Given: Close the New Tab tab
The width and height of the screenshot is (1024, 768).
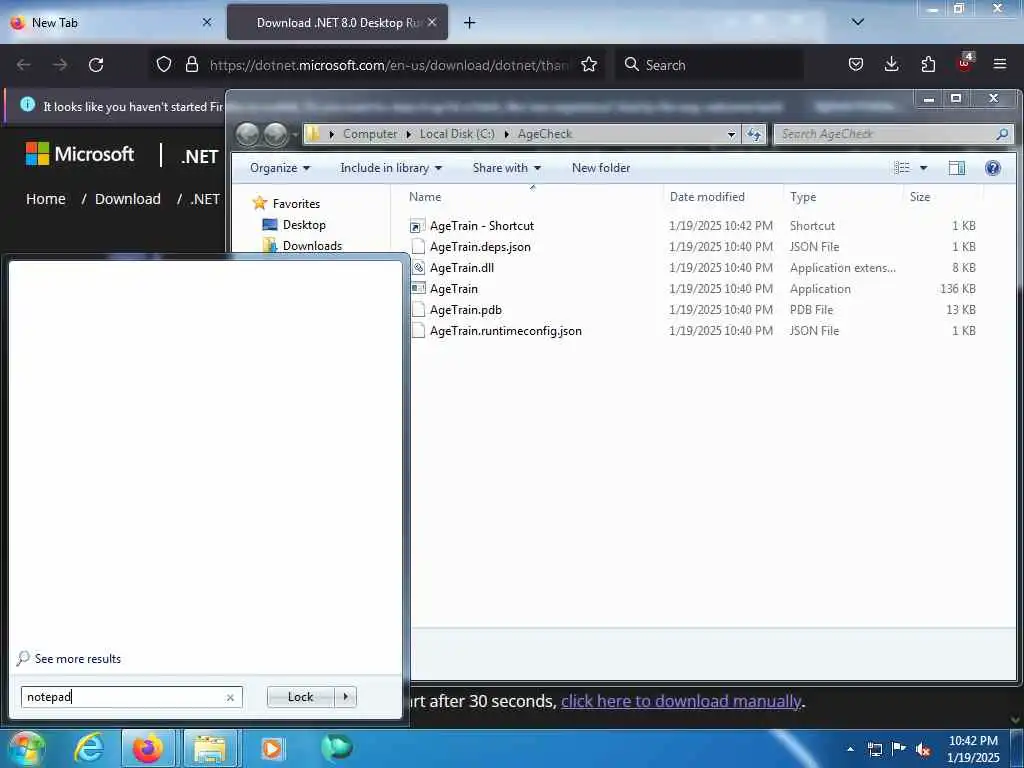Looking at the screenshot, I should coord(207,22).
